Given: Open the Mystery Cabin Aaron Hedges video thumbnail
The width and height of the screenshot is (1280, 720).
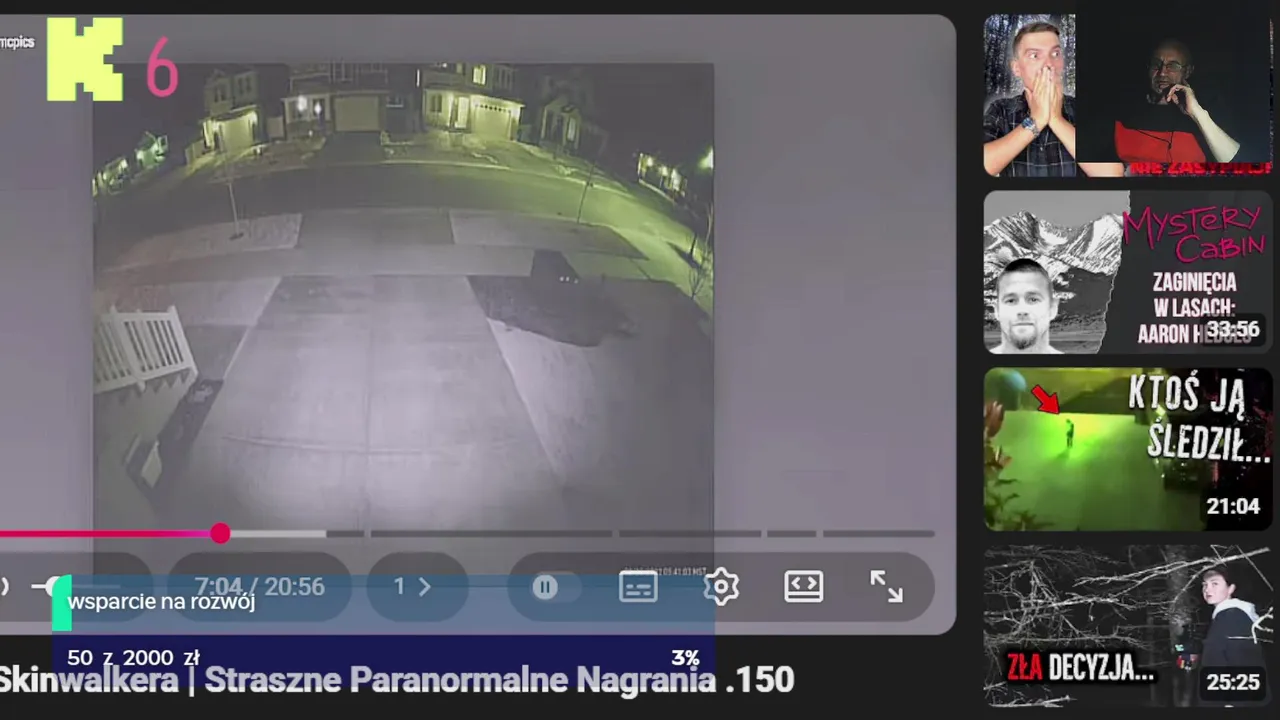Looking at the screenshot, I should coord(1128,272).
